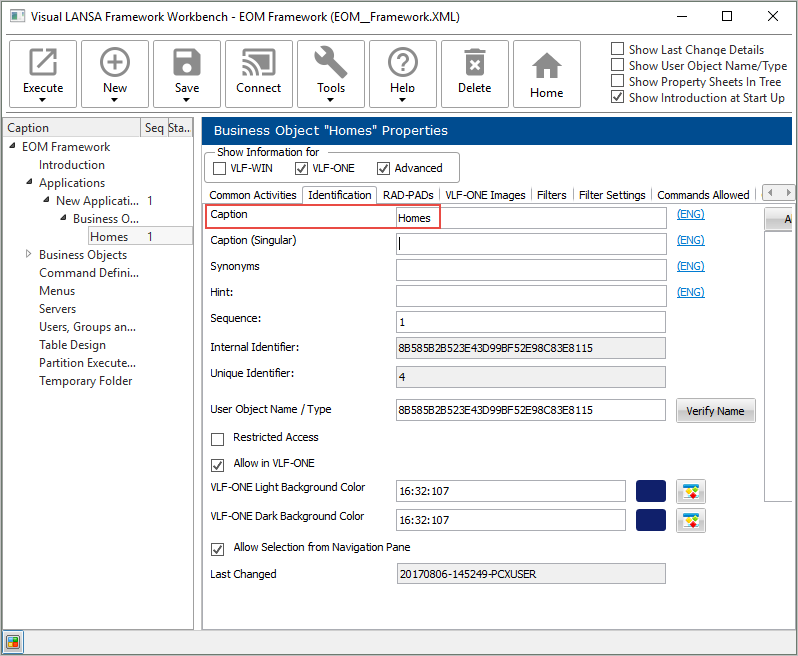Click the Verify Name button

point(715,411)
